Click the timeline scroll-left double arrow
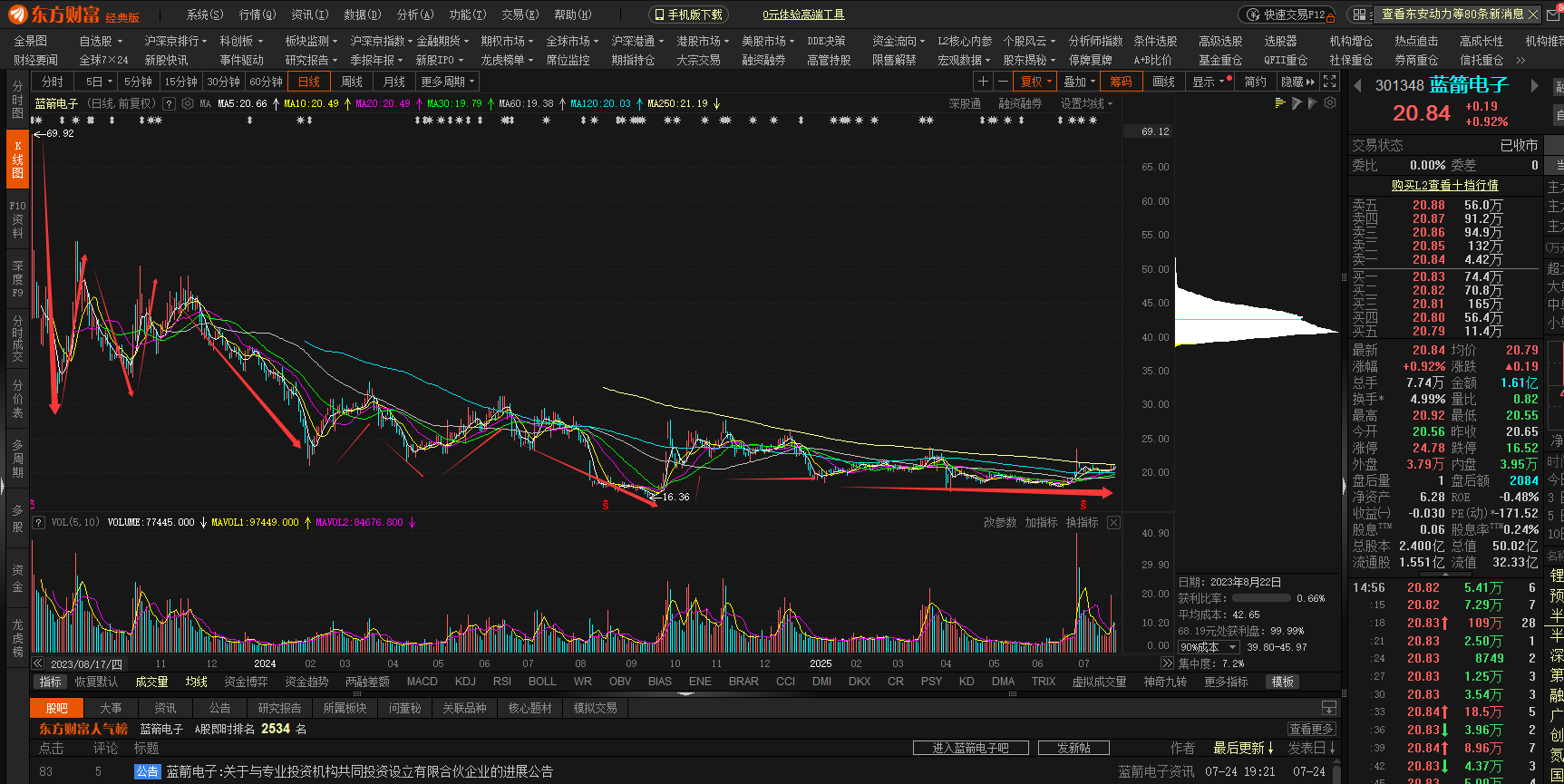This screenshot has height=784, width=1564. (x=39, y=663)
